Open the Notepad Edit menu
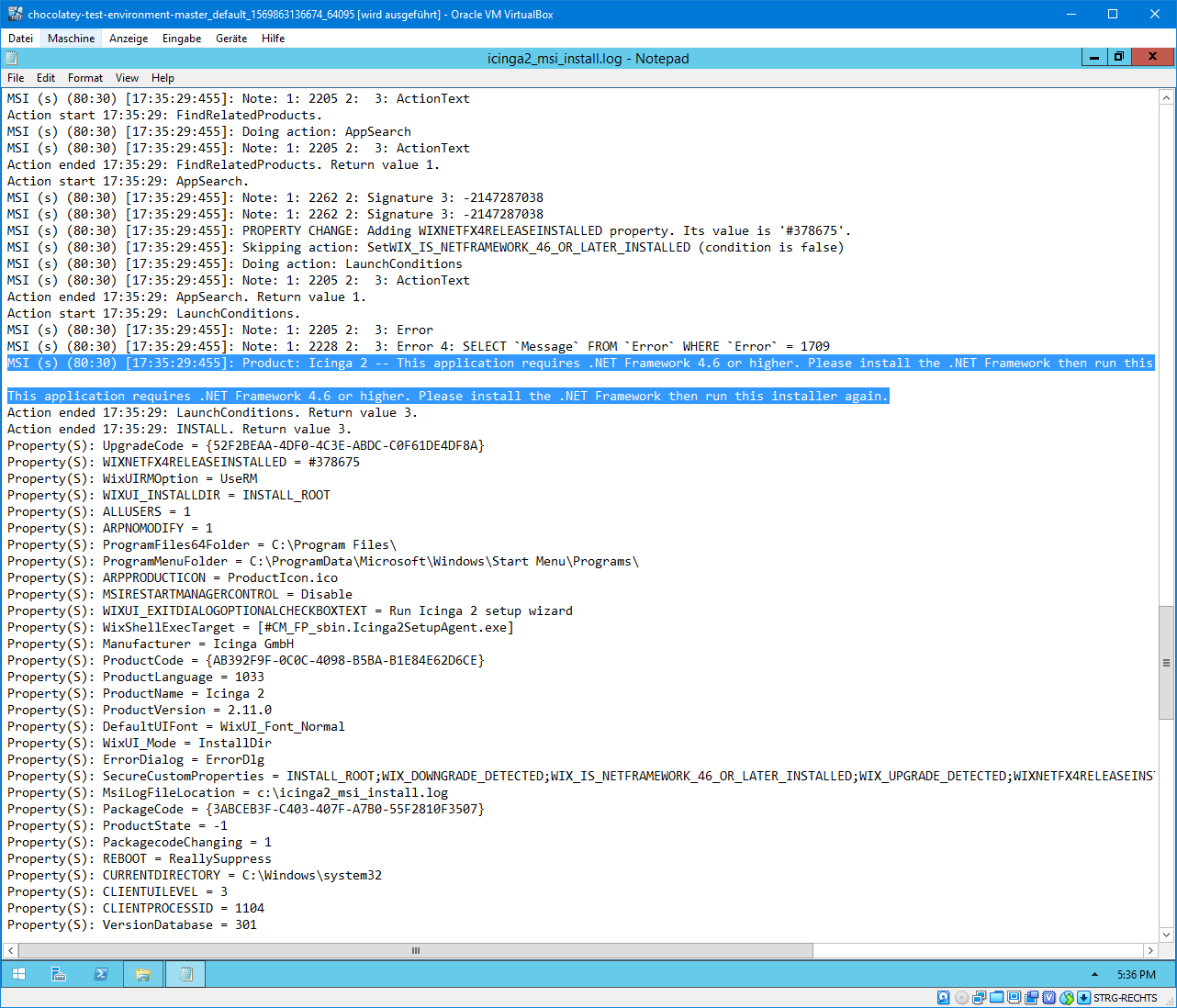The height and width of the screenshot is (1008, 1177). pos(46,78)
